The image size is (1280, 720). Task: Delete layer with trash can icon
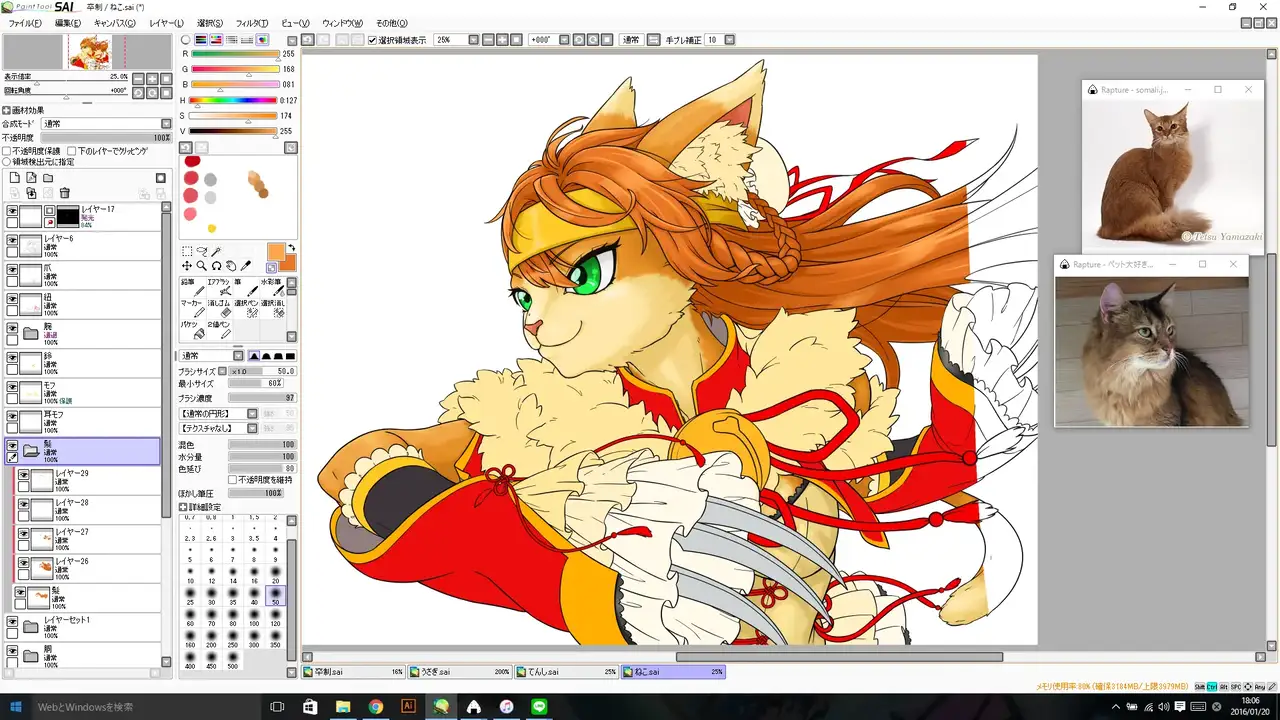(x=65, y=193)
